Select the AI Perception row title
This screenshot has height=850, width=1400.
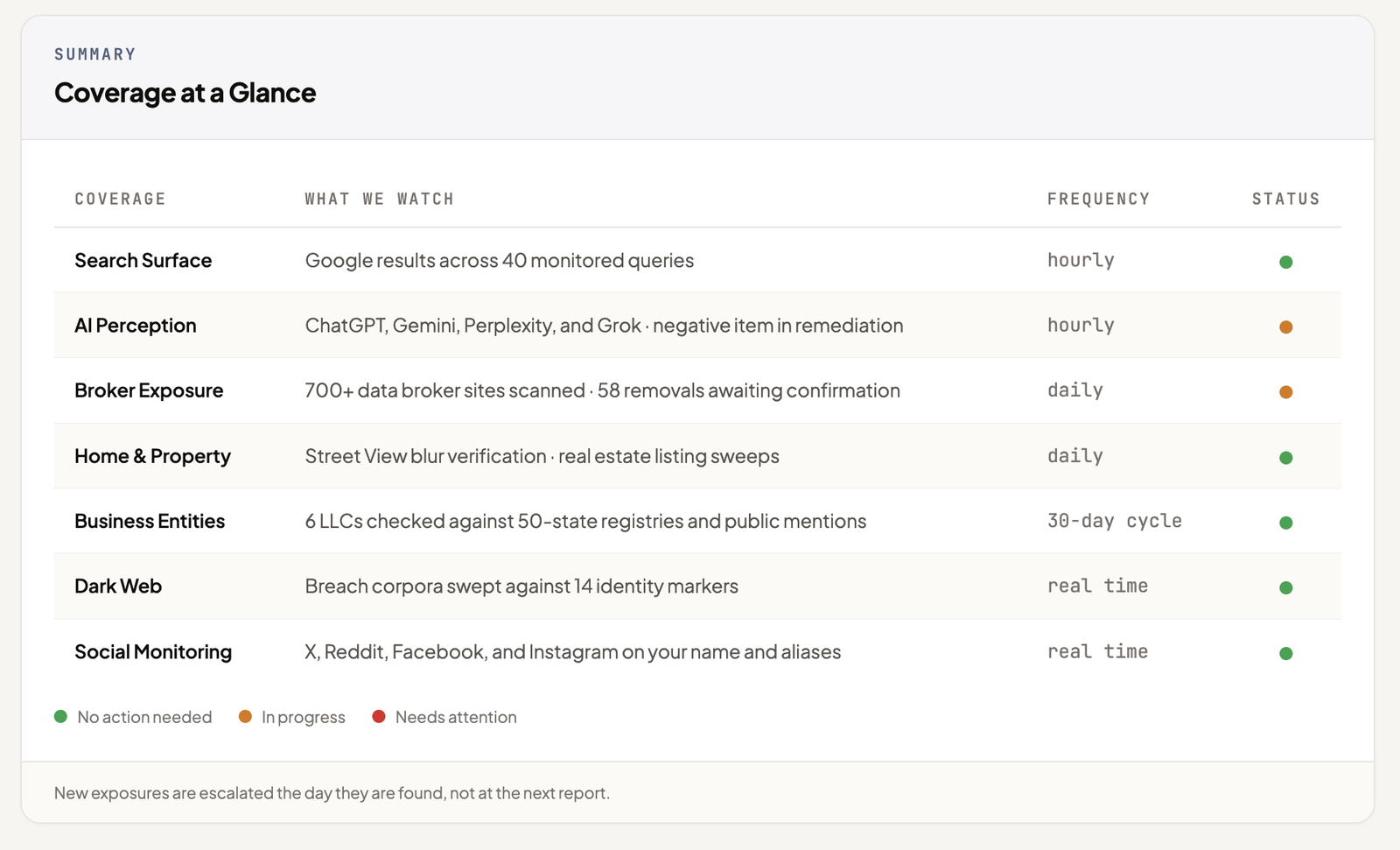point(135,326)
